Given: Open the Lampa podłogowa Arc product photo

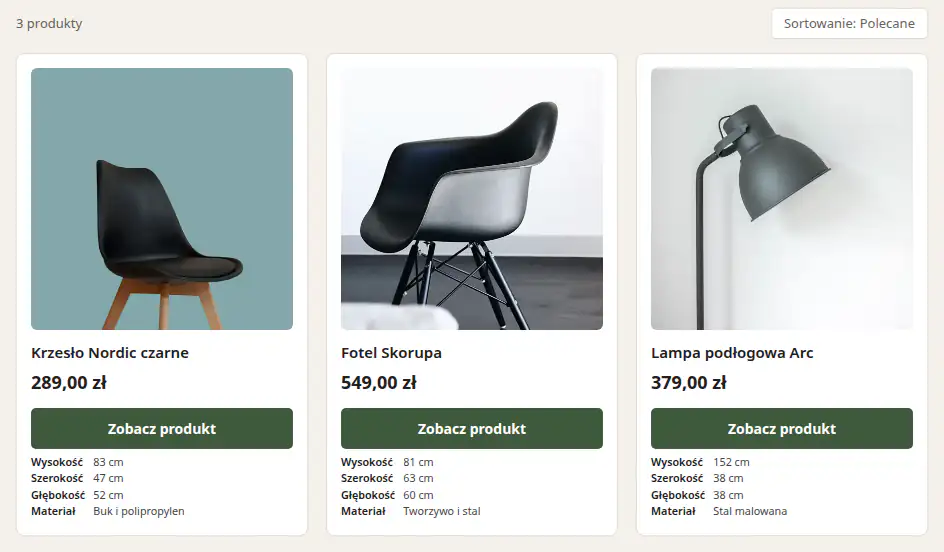Looking at the screenshot, I should click(781, 199).
